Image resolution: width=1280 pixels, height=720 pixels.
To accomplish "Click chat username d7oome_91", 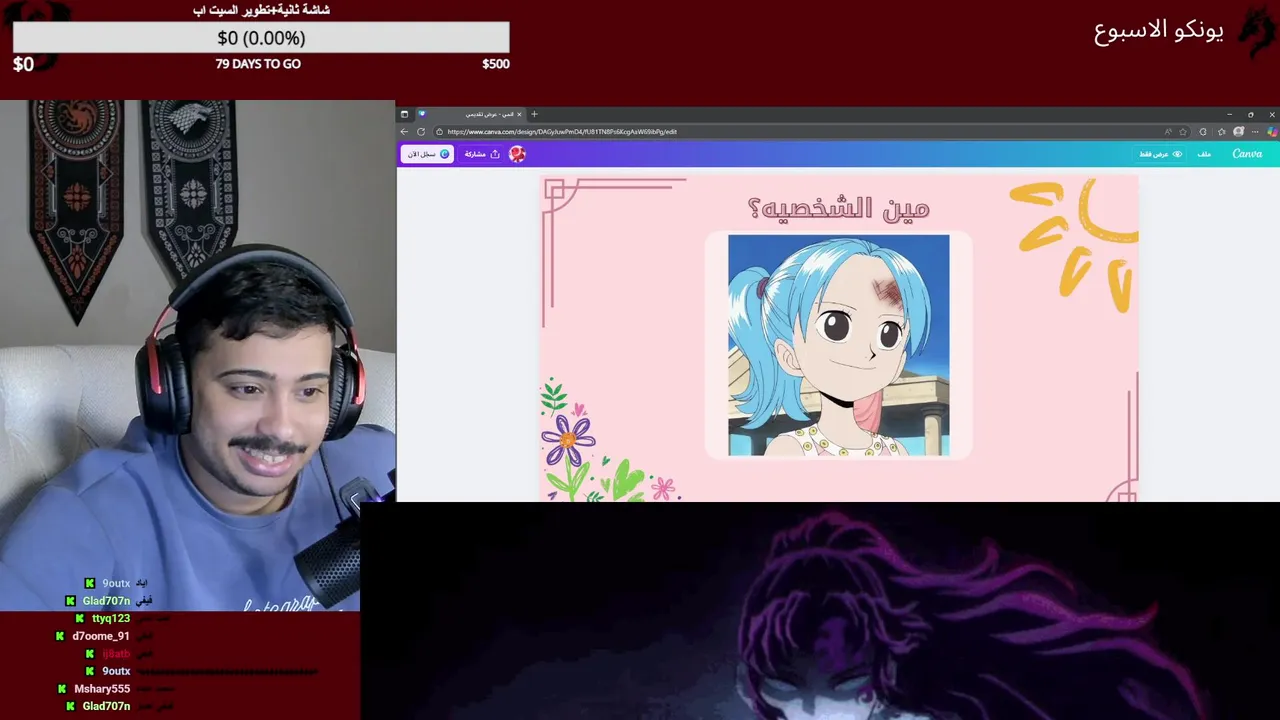I will 100,636.
